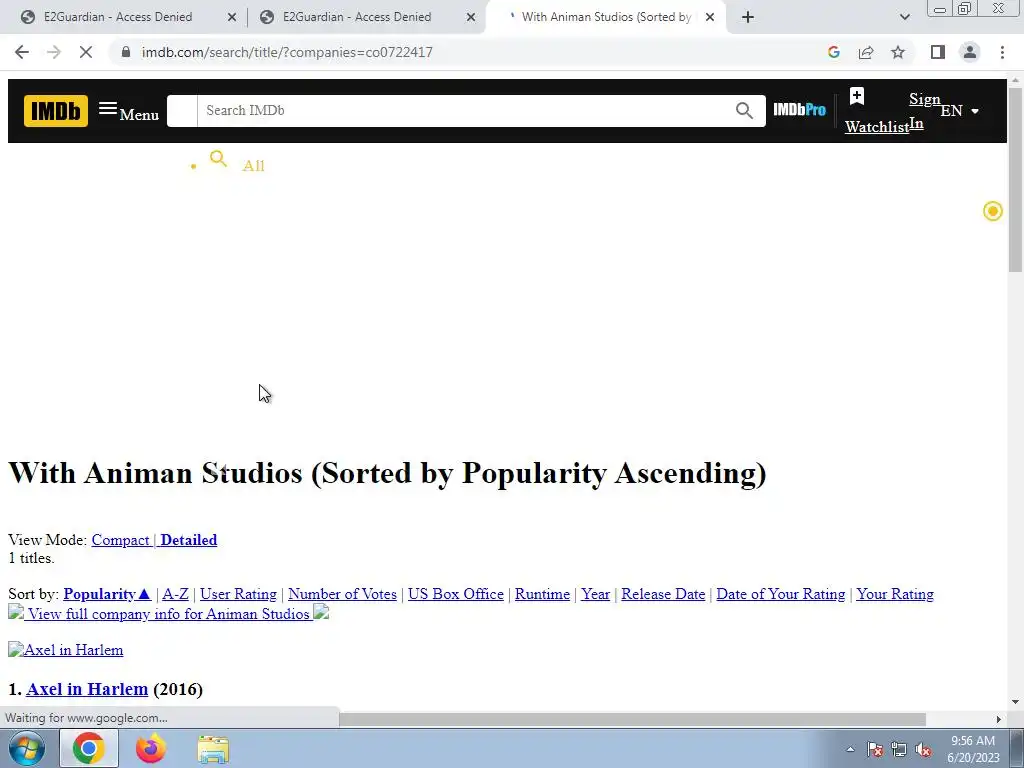Click the muted volume tray icon

click(923, 750)
